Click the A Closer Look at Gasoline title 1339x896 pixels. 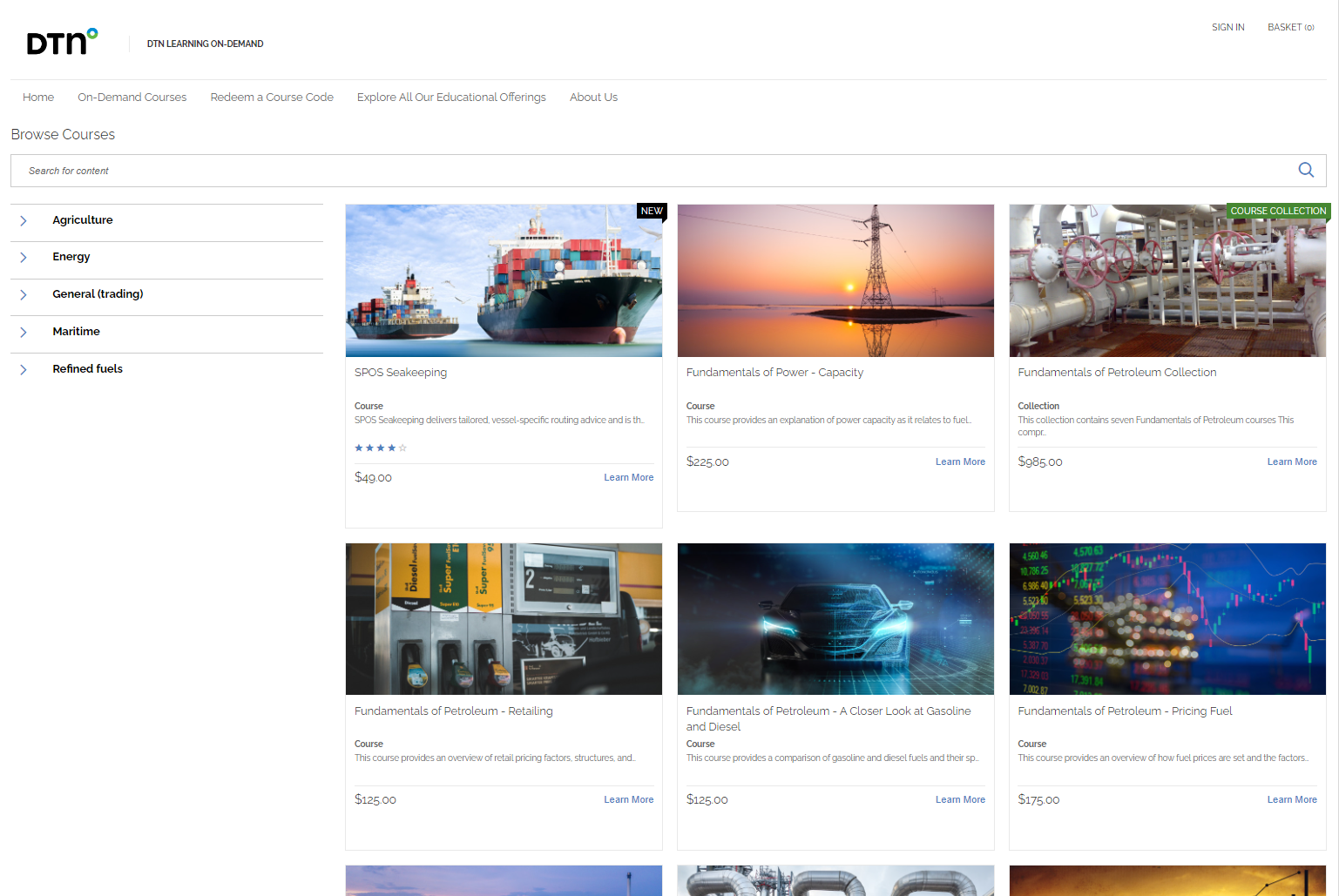[828, 718]
